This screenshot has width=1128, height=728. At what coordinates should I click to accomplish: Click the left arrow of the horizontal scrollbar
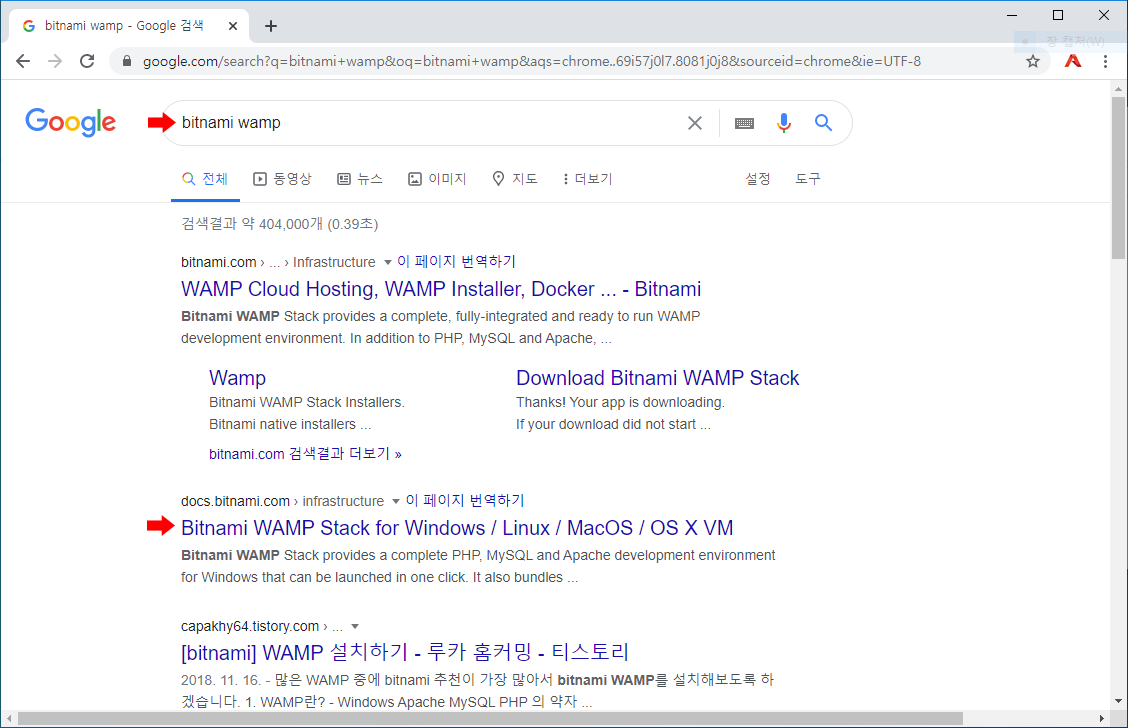(x=9, y=719)
